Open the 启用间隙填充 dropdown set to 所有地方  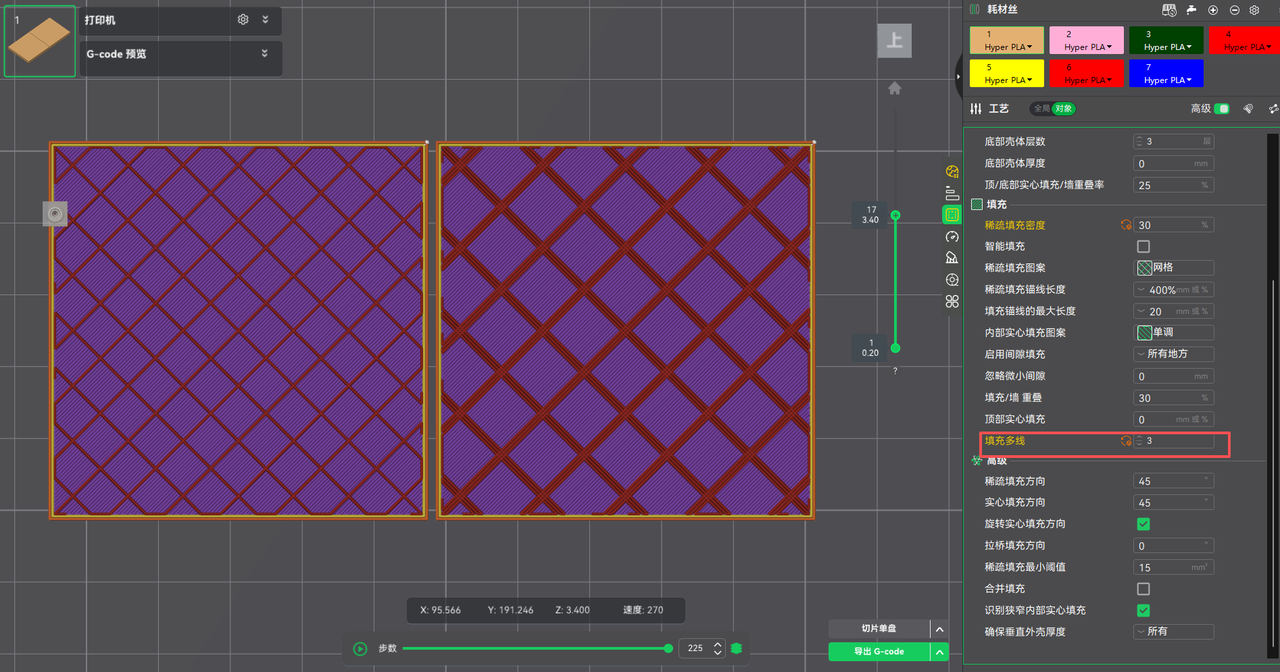(1174, 354)
